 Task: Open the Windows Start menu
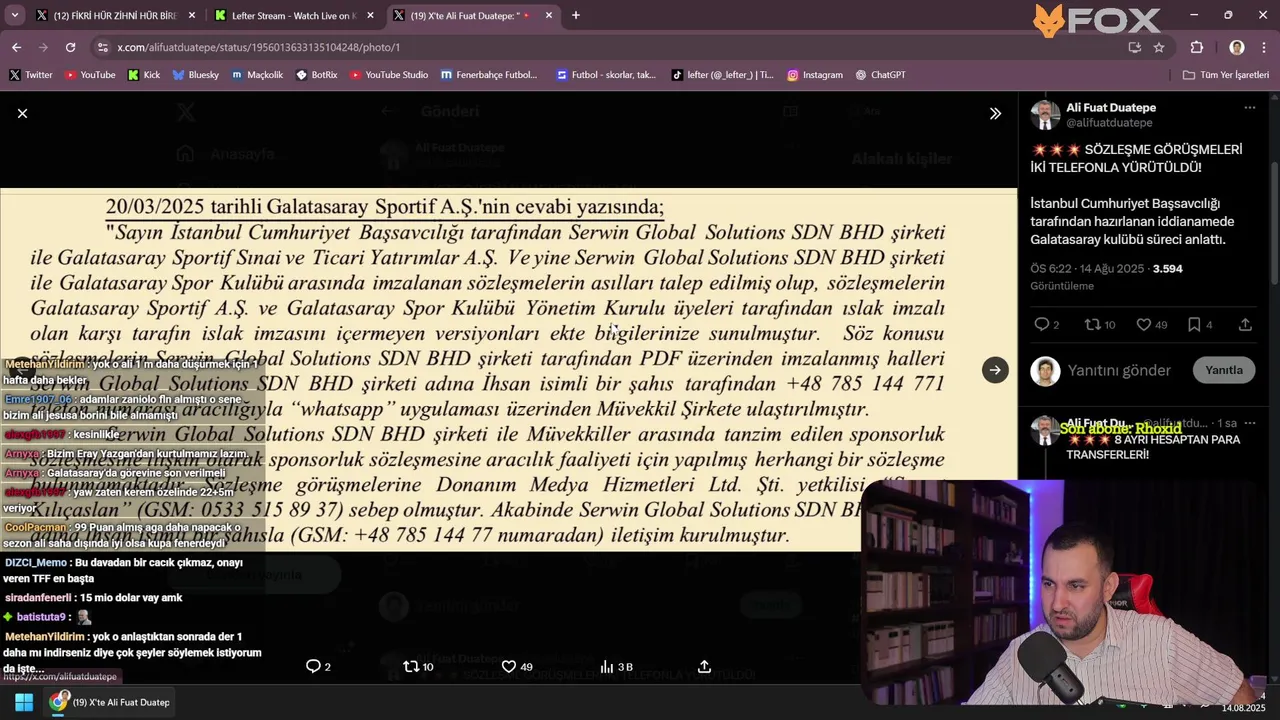coord(23,702)
